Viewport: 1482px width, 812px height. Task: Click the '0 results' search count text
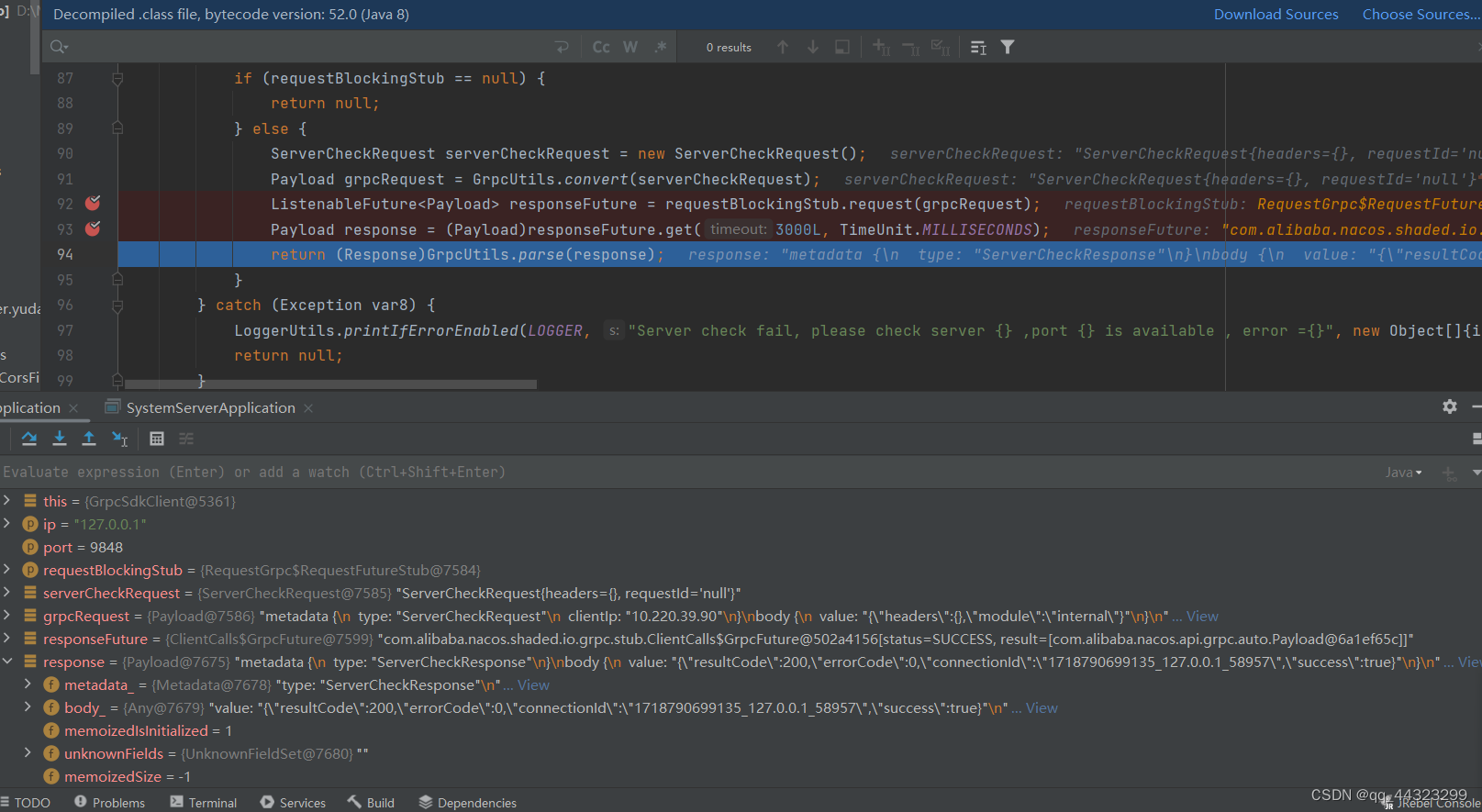pos(729,47)
